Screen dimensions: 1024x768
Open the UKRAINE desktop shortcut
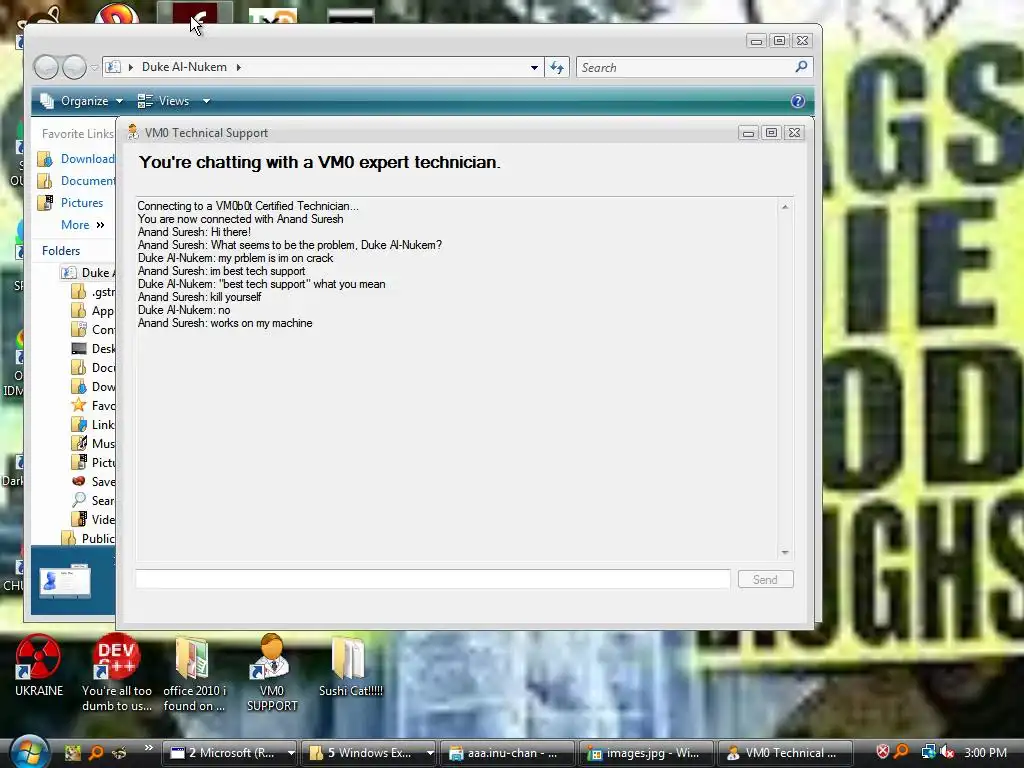coord(39,666)
